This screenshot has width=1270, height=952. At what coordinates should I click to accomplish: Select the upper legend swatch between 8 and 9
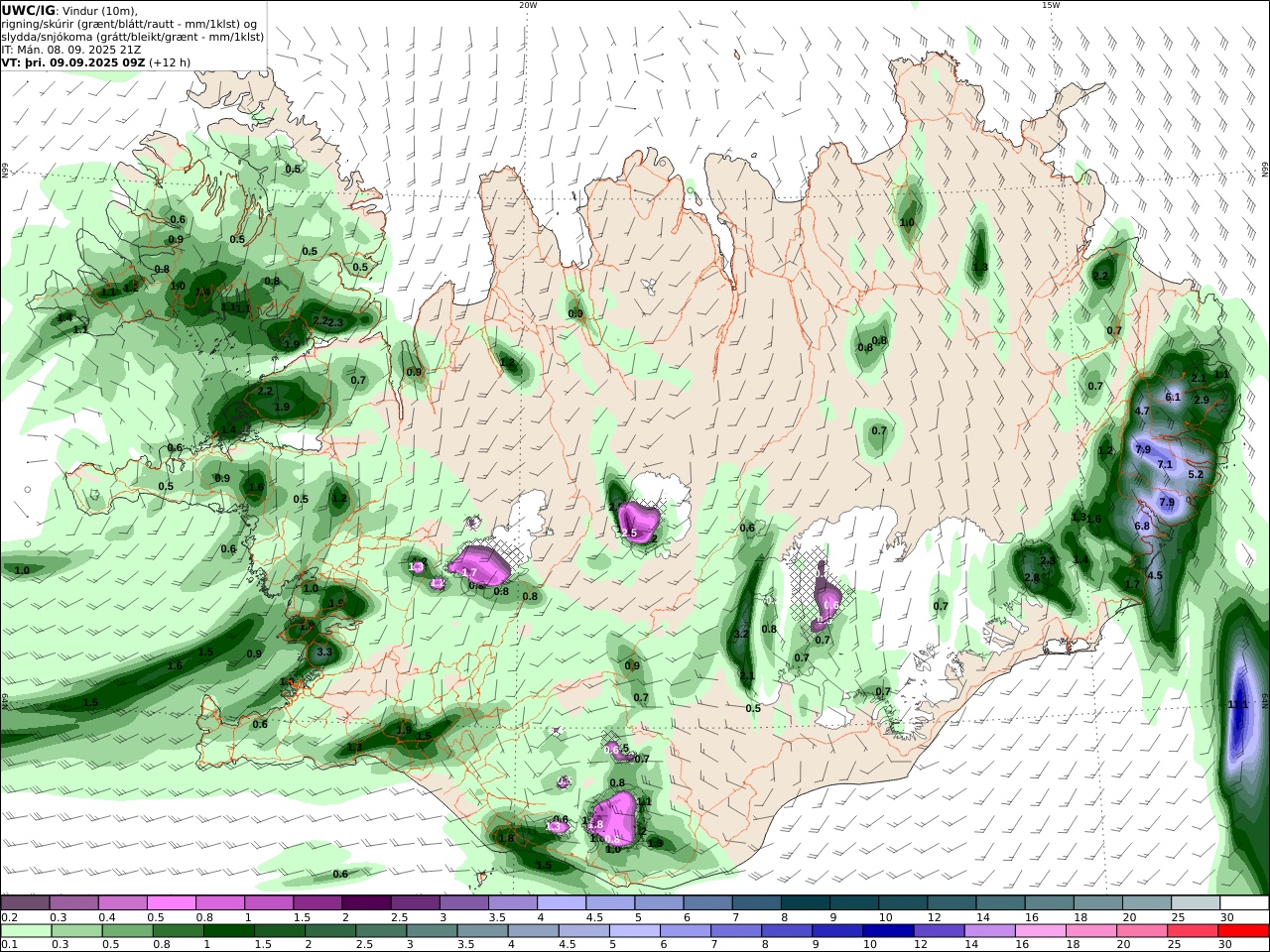(805, 902)
